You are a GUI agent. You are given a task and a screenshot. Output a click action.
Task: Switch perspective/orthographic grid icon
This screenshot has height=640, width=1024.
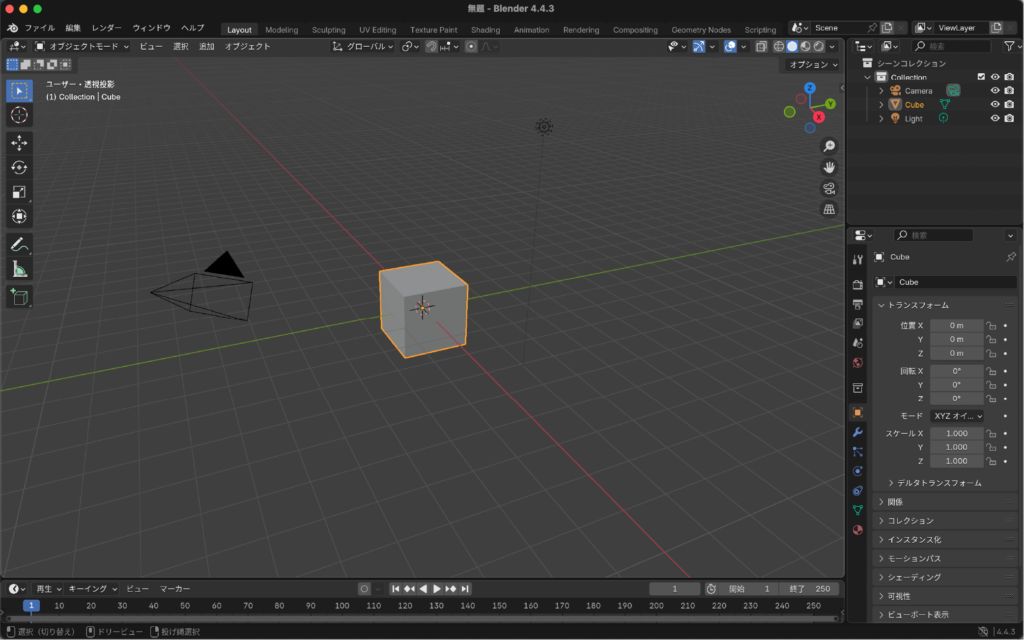pos(829,210)
